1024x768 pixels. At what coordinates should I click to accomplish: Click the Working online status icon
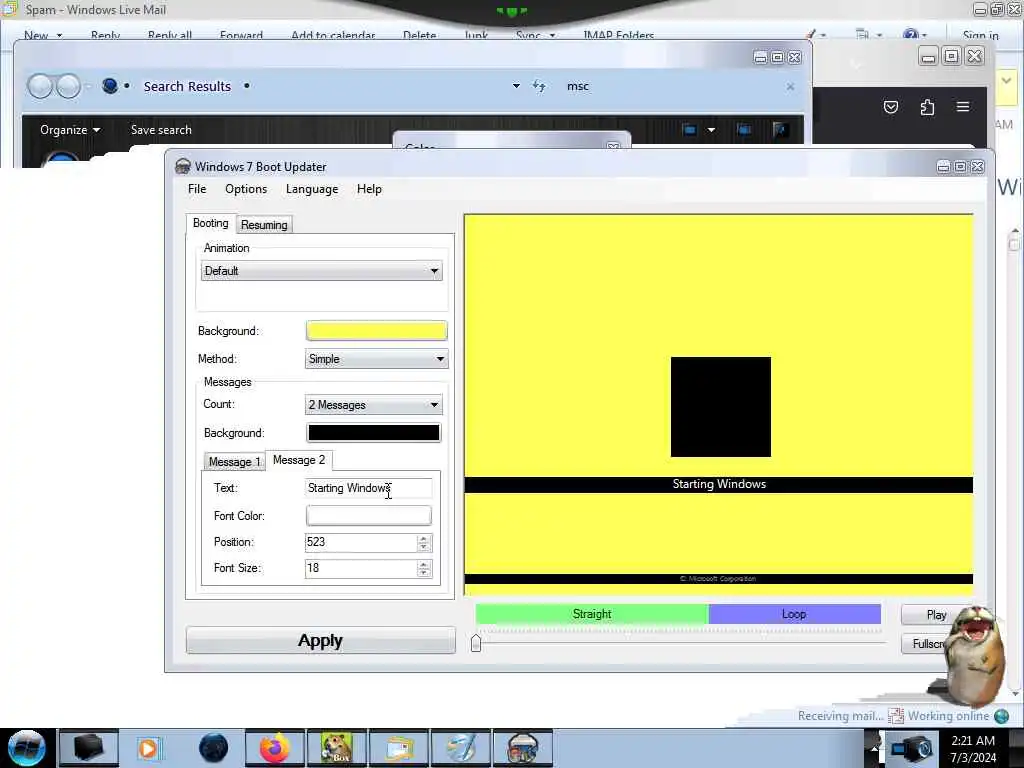1001,716
